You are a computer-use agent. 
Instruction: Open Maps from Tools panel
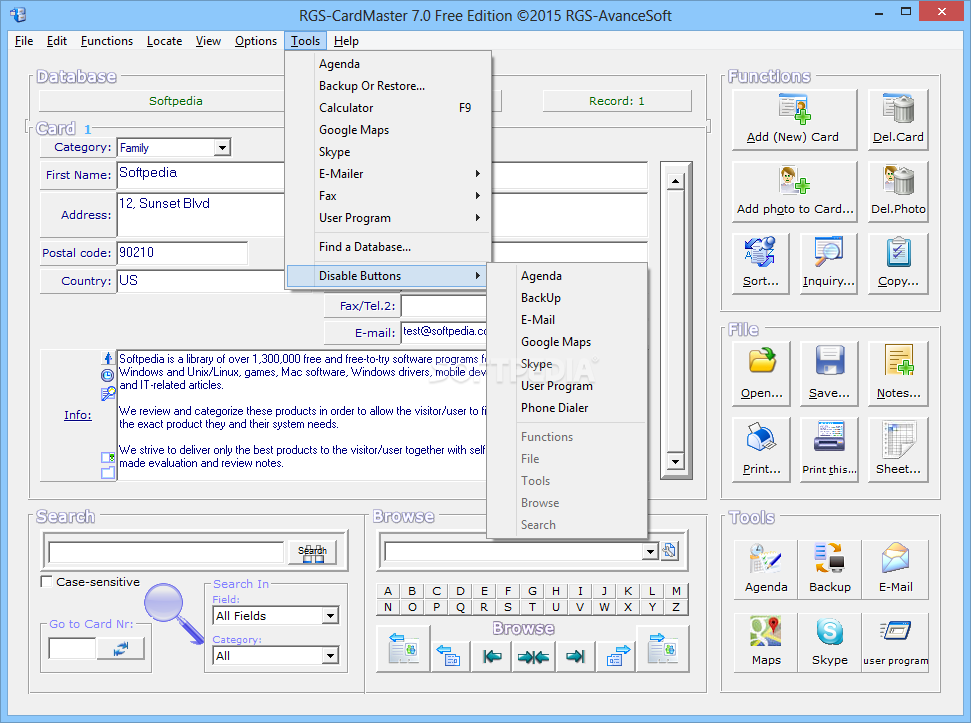tap(766, 643)
